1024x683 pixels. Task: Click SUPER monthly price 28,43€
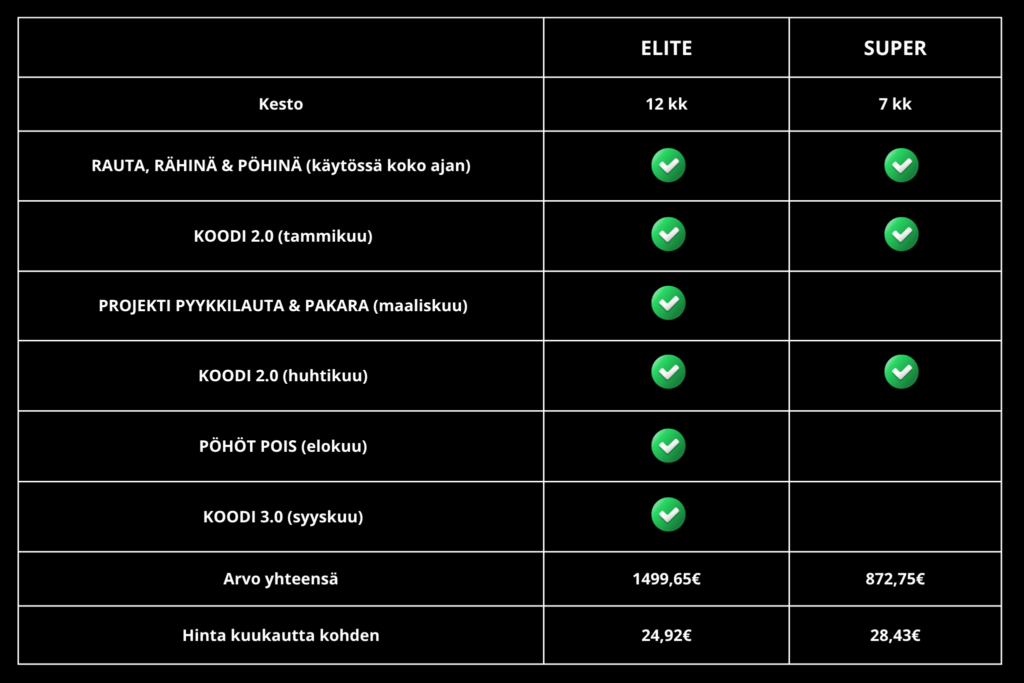pyautogui.click(x=895, y=635)
